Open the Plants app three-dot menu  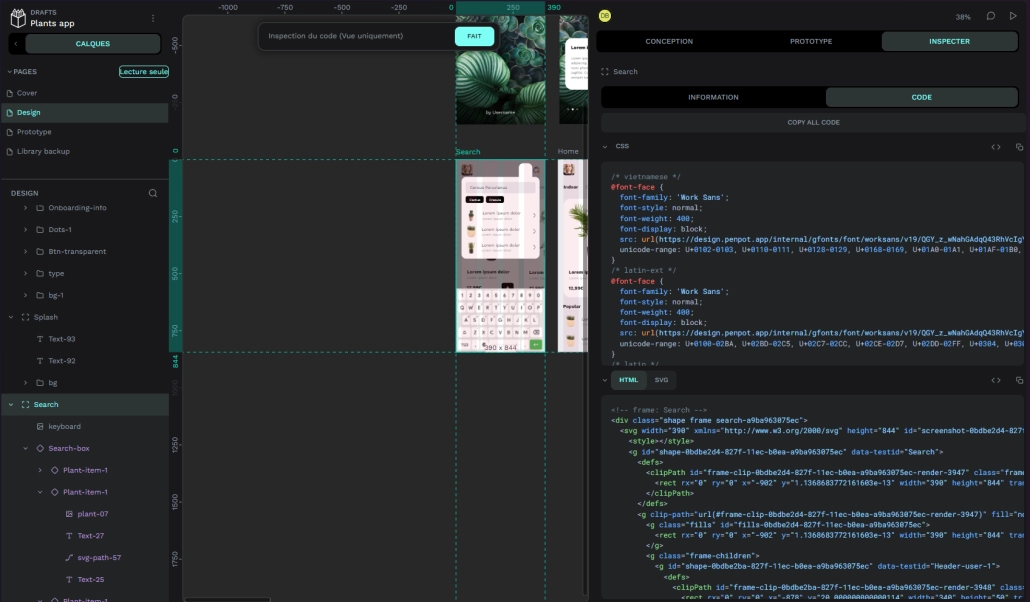click(153, 18)
